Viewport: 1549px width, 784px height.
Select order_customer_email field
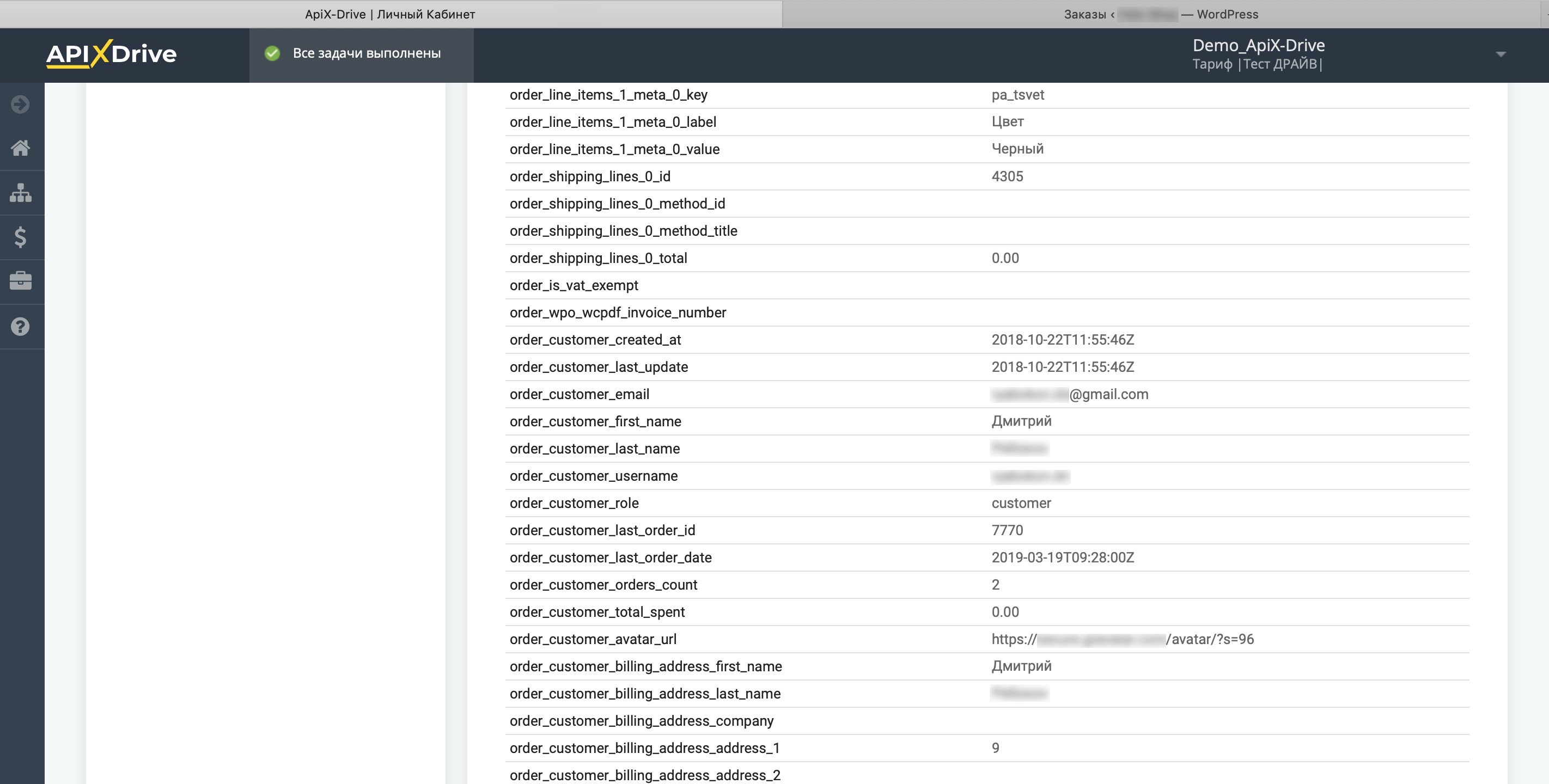(579, 394)
